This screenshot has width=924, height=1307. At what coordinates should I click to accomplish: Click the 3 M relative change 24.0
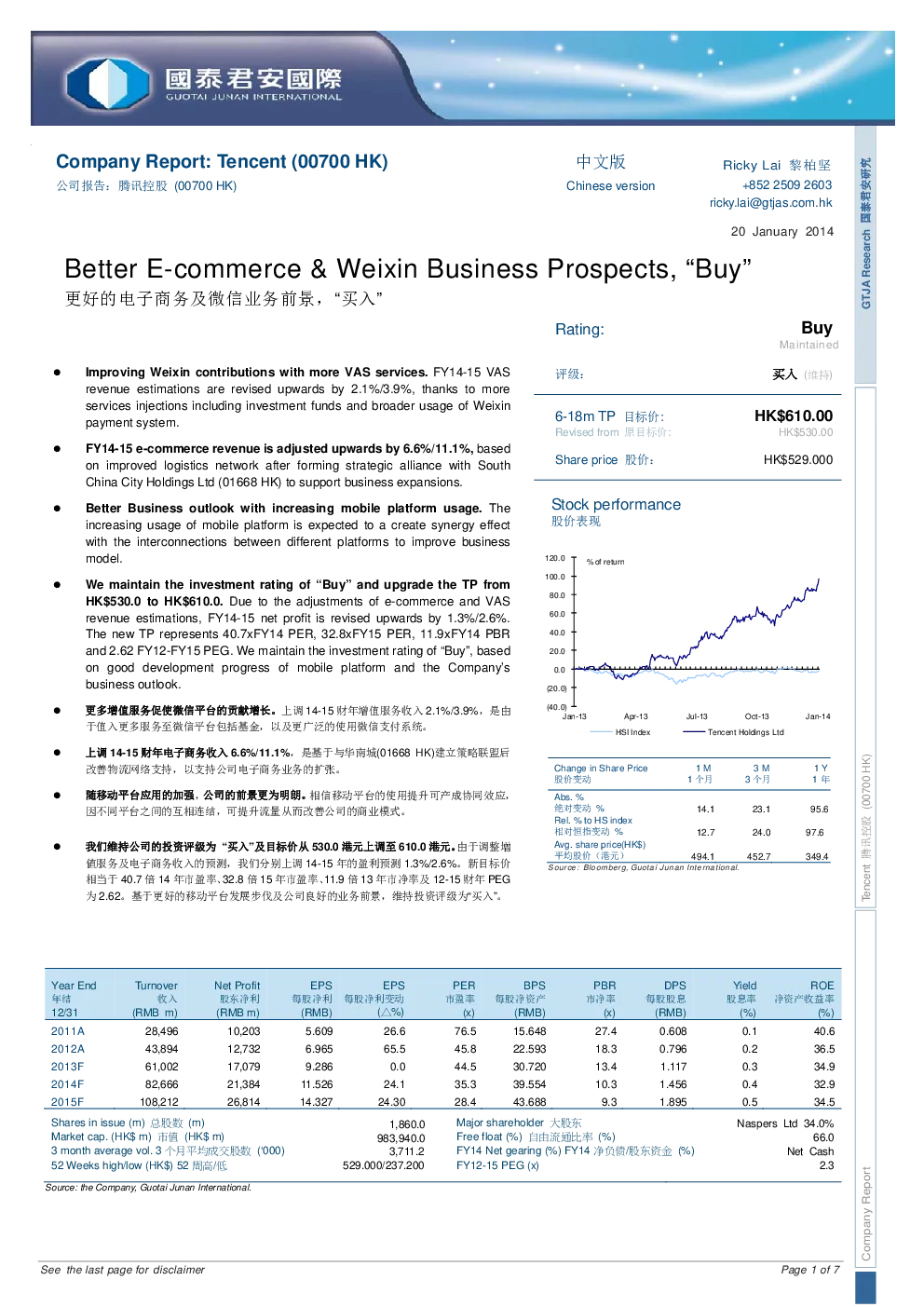tap(761, 833)
